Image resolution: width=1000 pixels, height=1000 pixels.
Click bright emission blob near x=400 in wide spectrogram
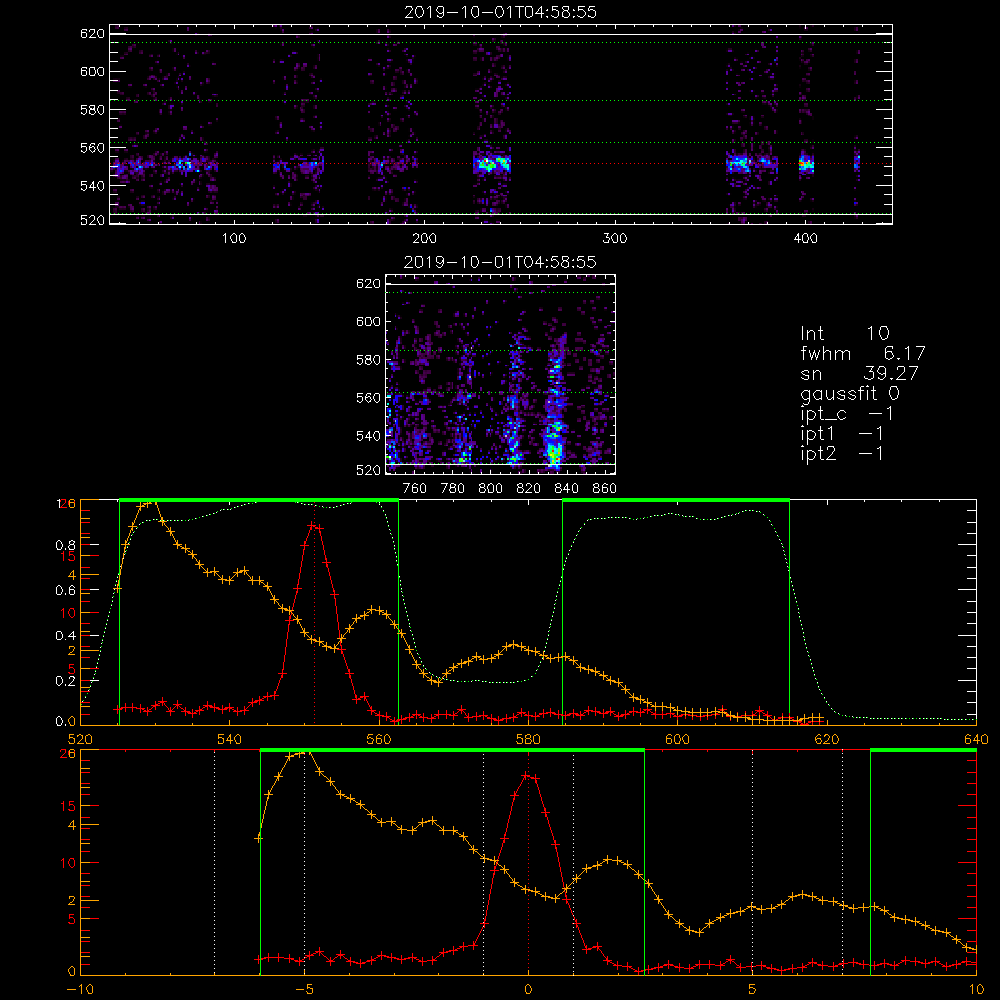click(x=806, y=164)
